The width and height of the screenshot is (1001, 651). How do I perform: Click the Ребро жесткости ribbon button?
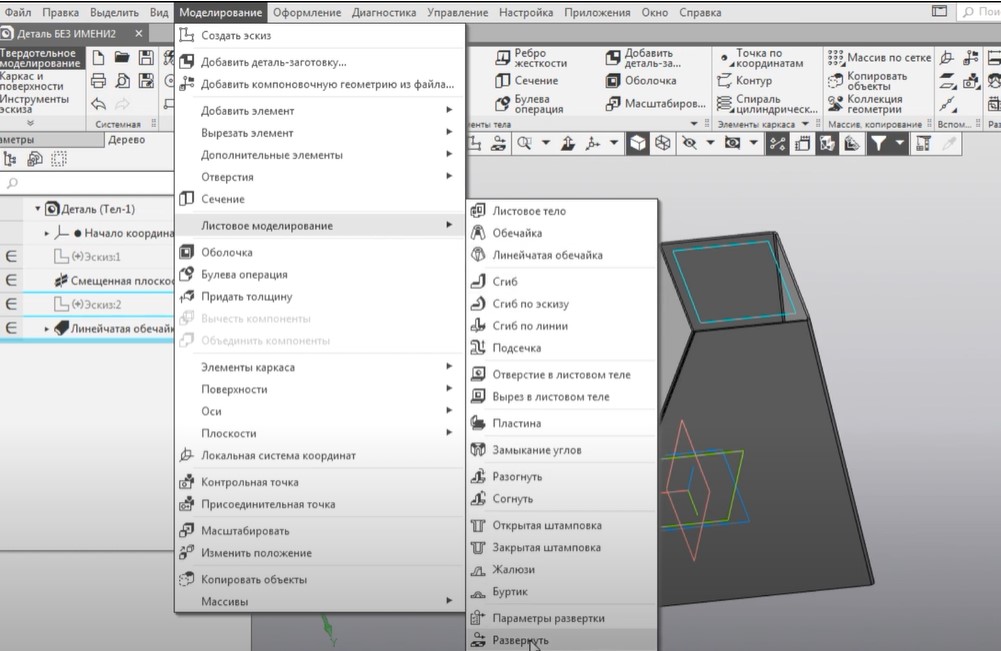[531, 58]
